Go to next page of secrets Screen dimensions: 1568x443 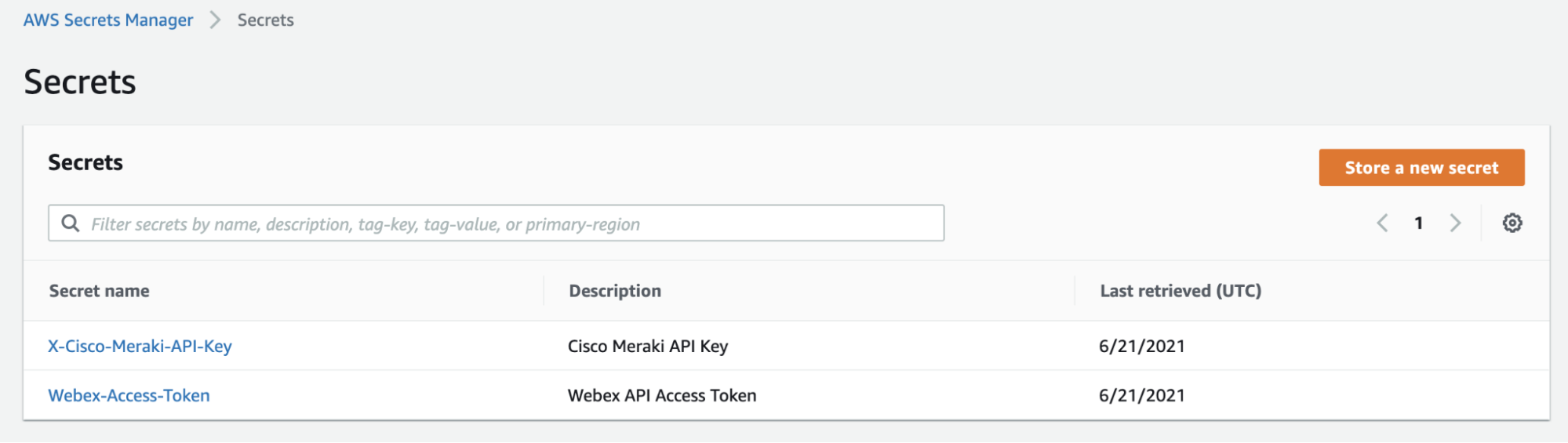click(1455, 223)
